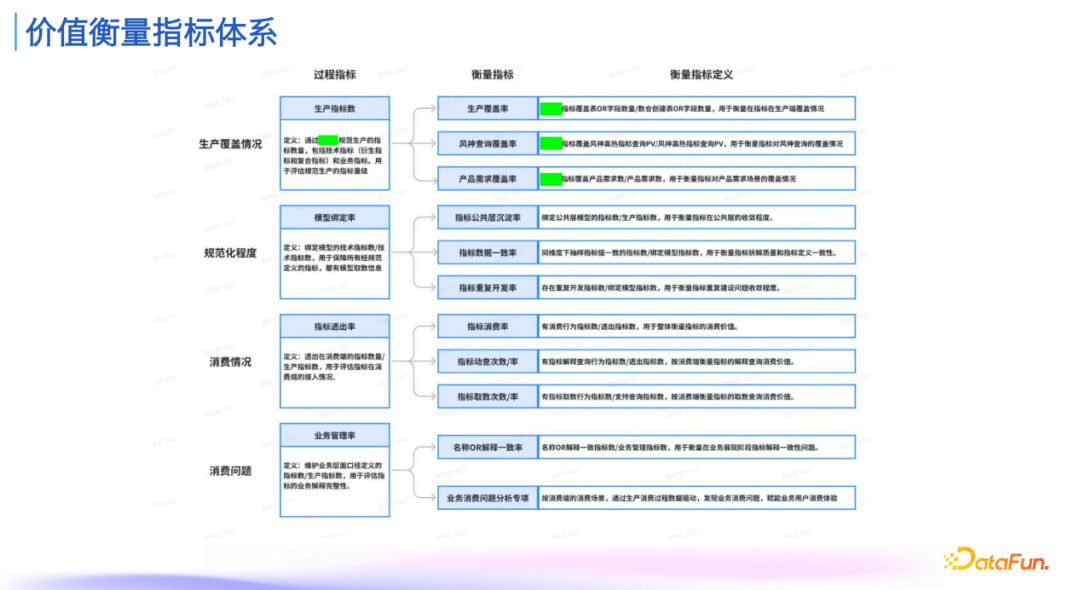1080x590 pixels.
Task: Click the definition beside 指标取数次数/率
Action: pos(696,397)
